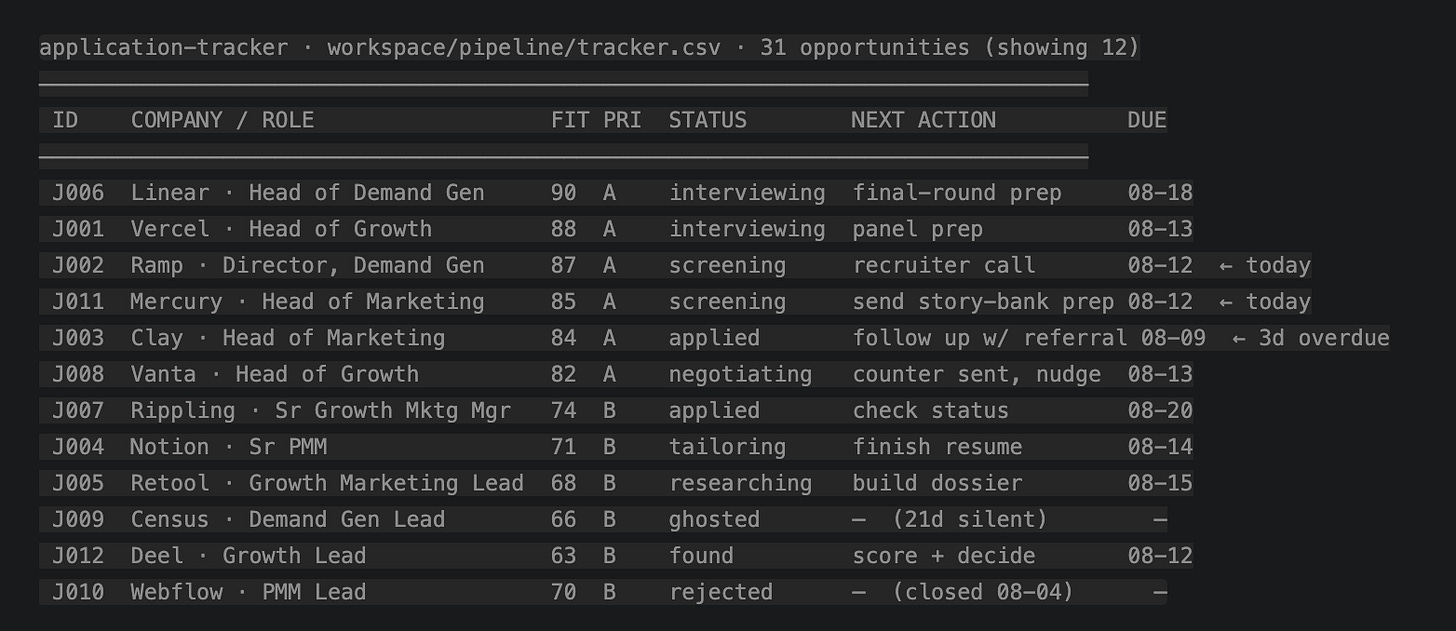Click 'build dossier' next action for Retool

click(x=937, y=483)
